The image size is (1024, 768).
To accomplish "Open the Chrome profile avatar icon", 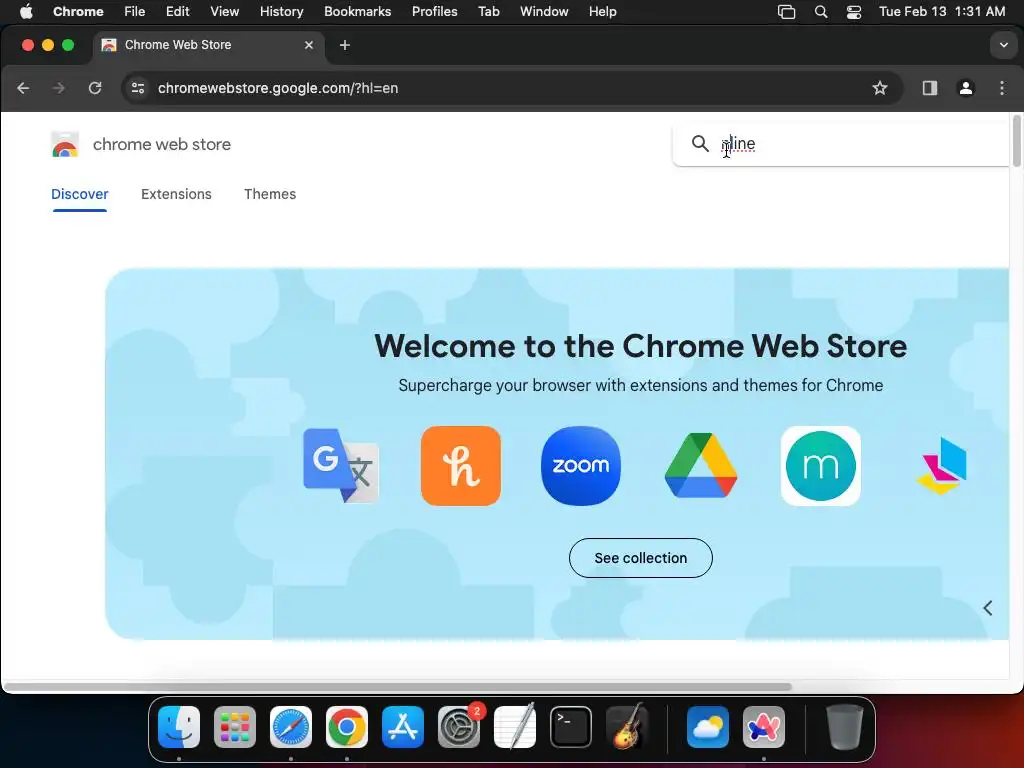I will (966, 88).
